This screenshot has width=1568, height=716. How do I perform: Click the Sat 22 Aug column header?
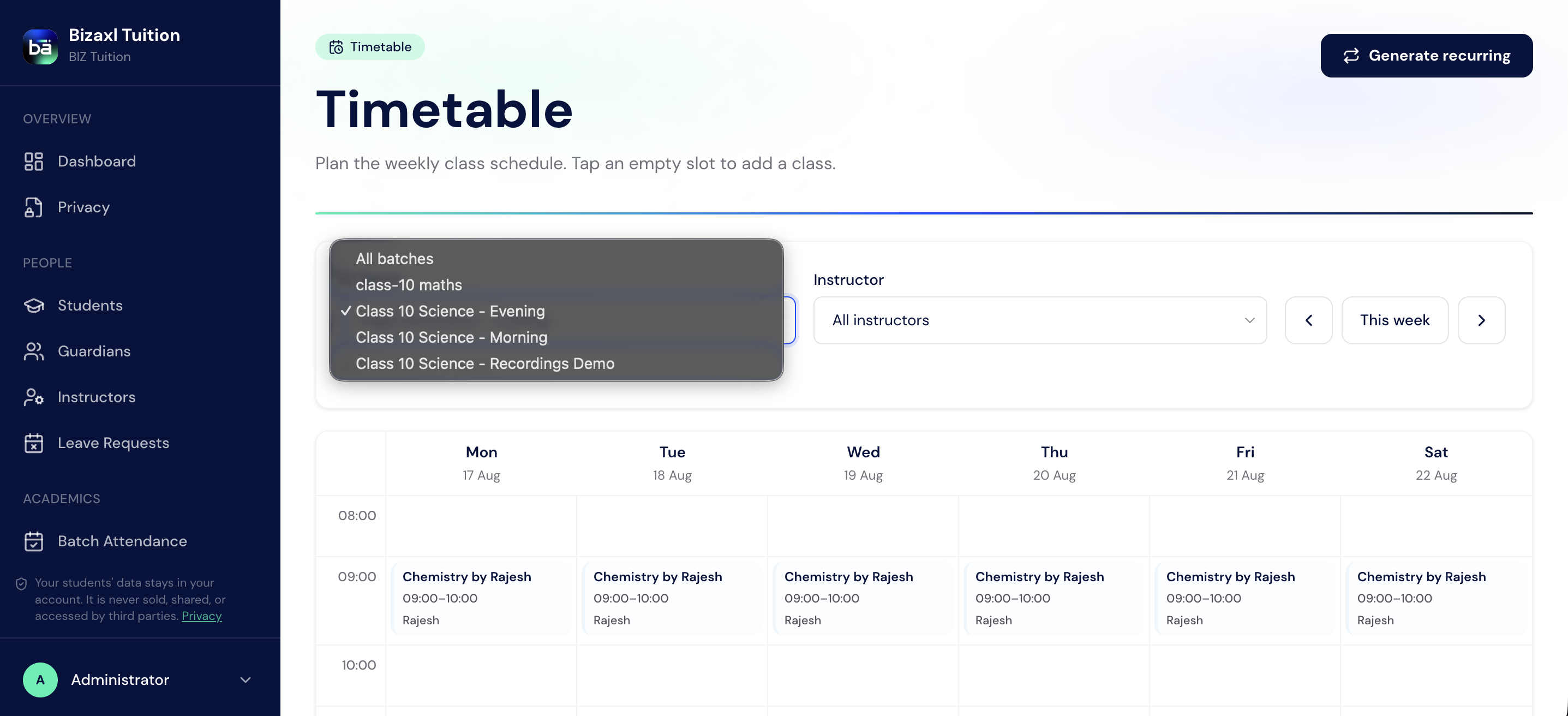pyautogui.click(x=1437, y=463)
